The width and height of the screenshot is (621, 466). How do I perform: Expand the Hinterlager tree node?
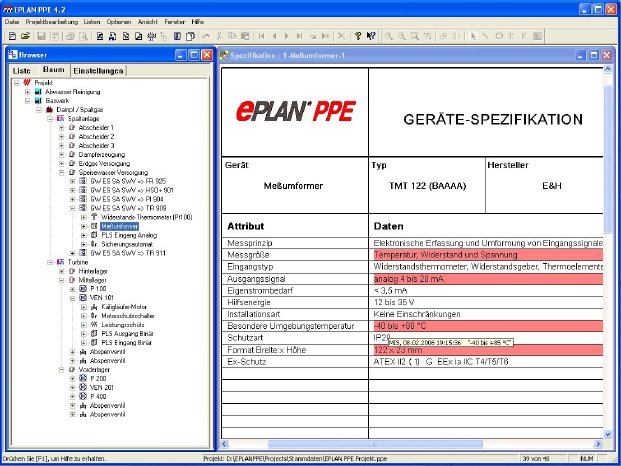(61, 271)
